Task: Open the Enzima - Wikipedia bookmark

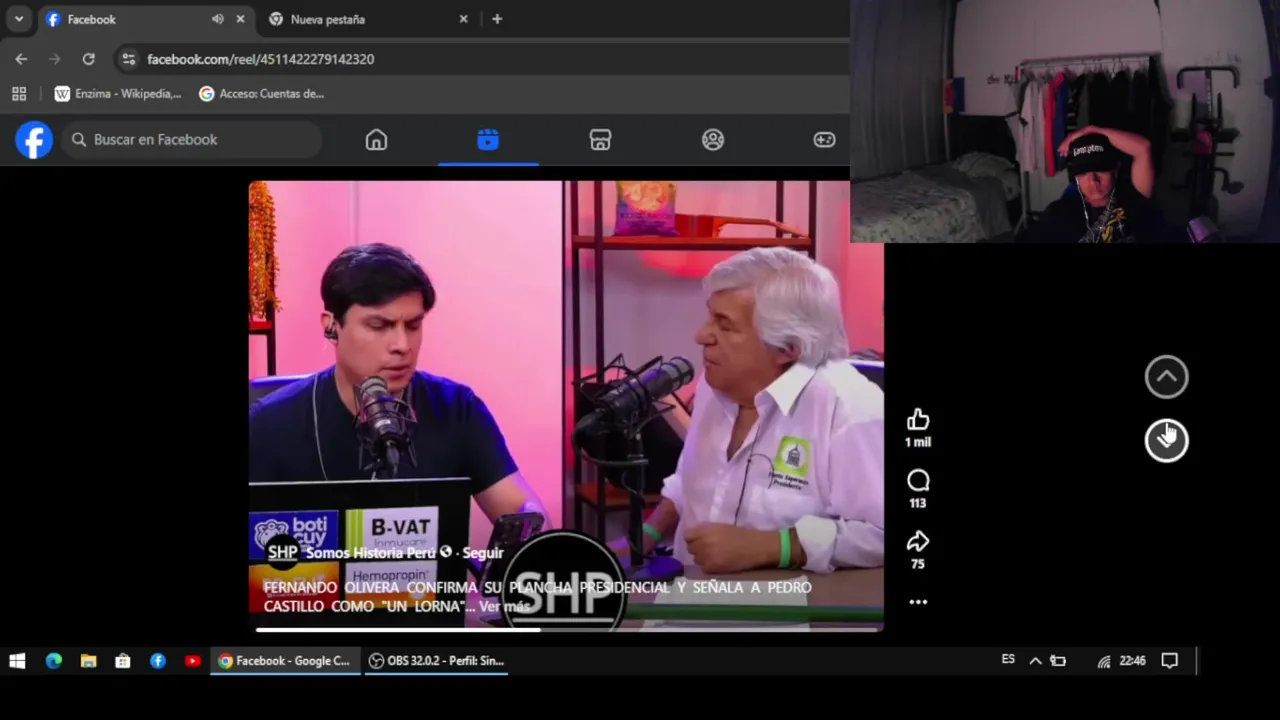Action: [x=118, y=94]
